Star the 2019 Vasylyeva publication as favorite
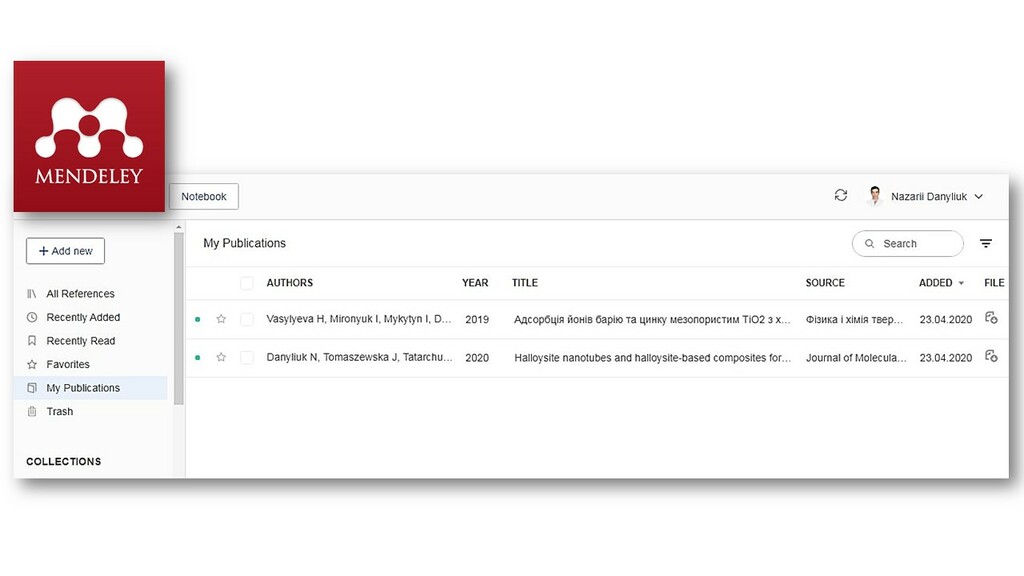 (221, 319)
